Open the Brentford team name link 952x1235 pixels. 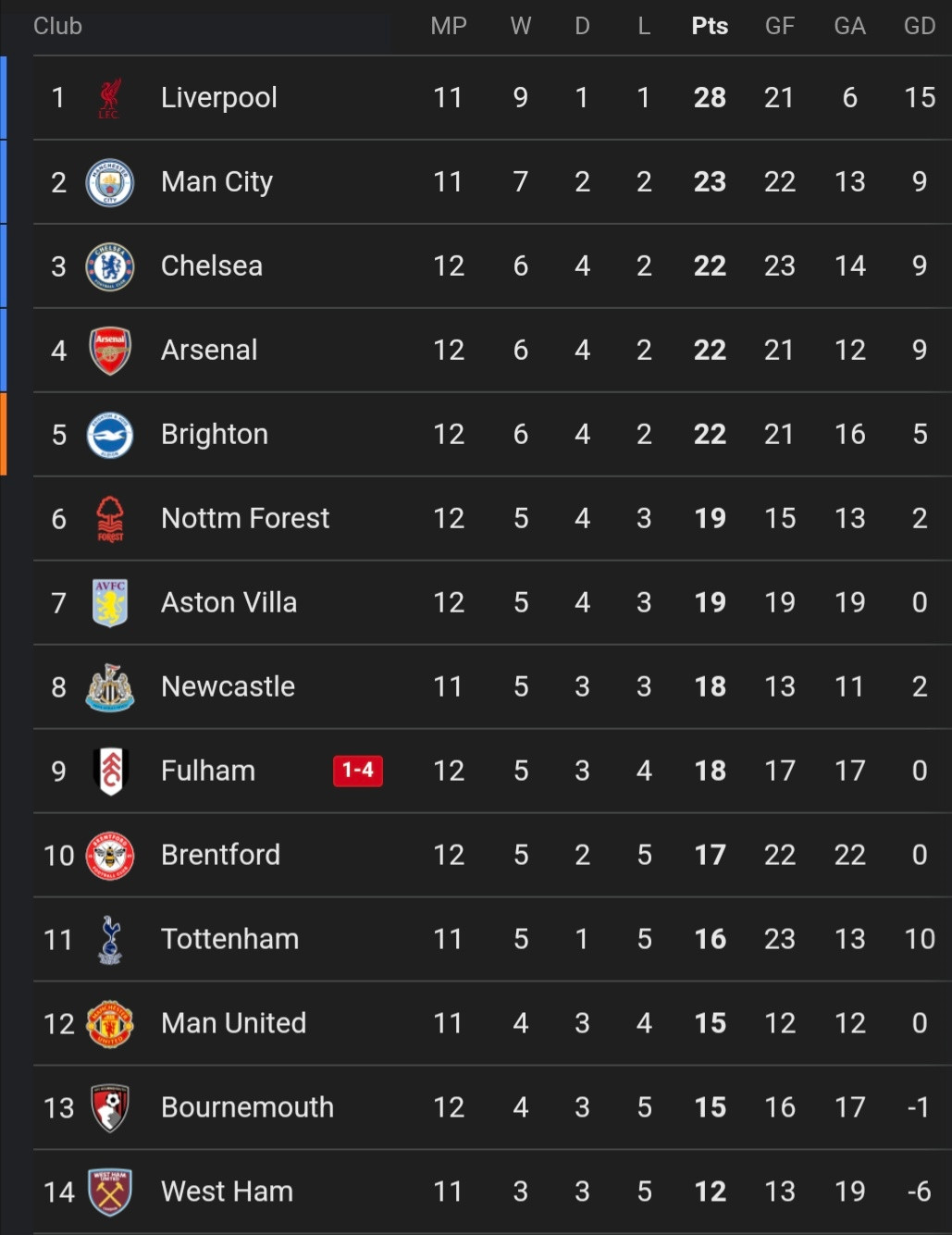[x=220, y=855]
